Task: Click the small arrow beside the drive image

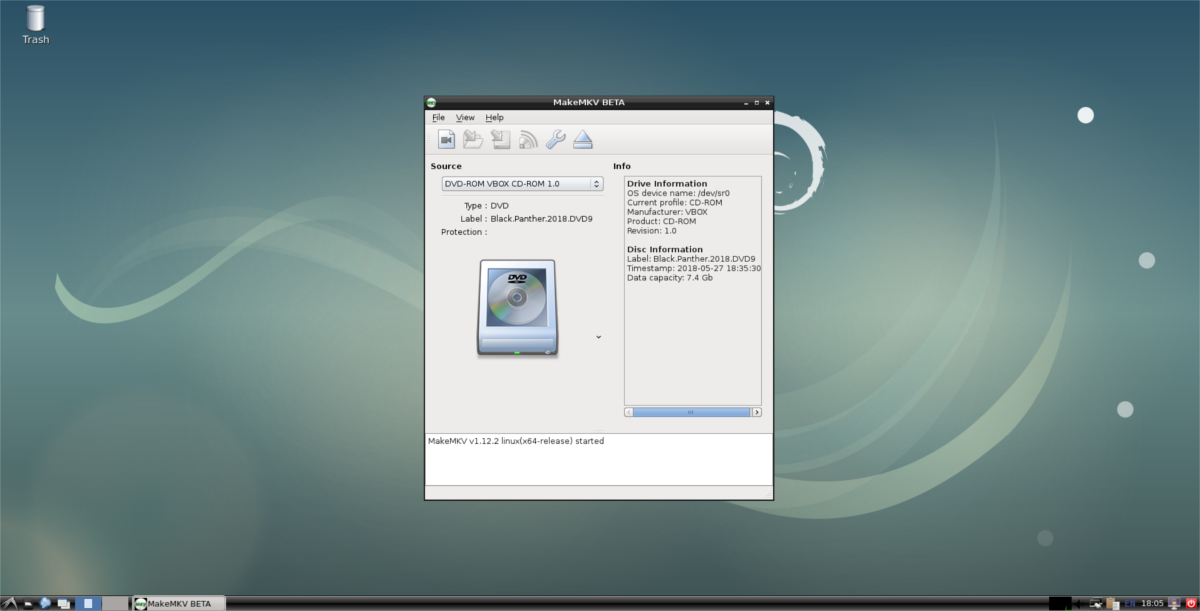Action: (598, 337)
